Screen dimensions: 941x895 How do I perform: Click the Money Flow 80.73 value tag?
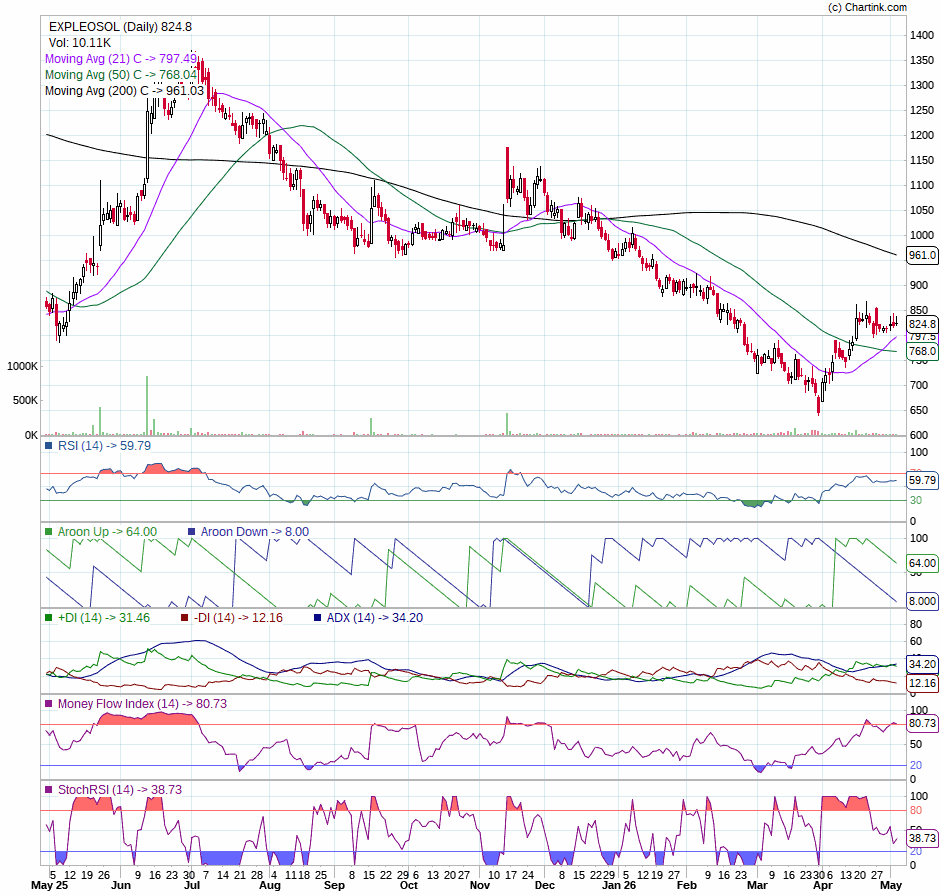pos(922,723)
